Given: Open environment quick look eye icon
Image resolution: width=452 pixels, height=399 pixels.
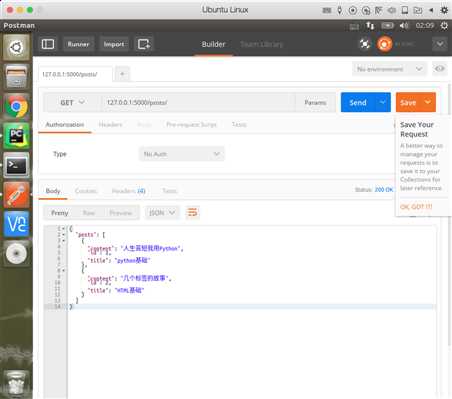Looking at the screenshot, I should [440, 69].
